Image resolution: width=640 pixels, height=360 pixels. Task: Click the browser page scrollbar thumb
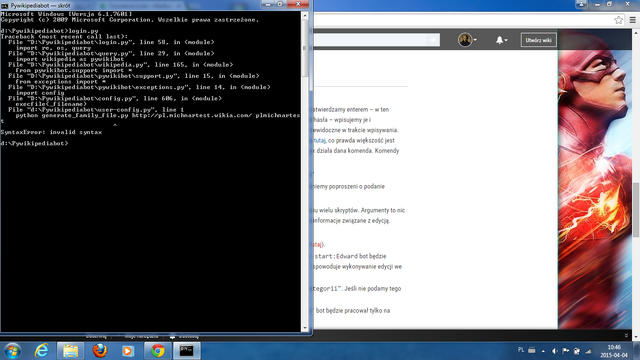click(636, 209)
